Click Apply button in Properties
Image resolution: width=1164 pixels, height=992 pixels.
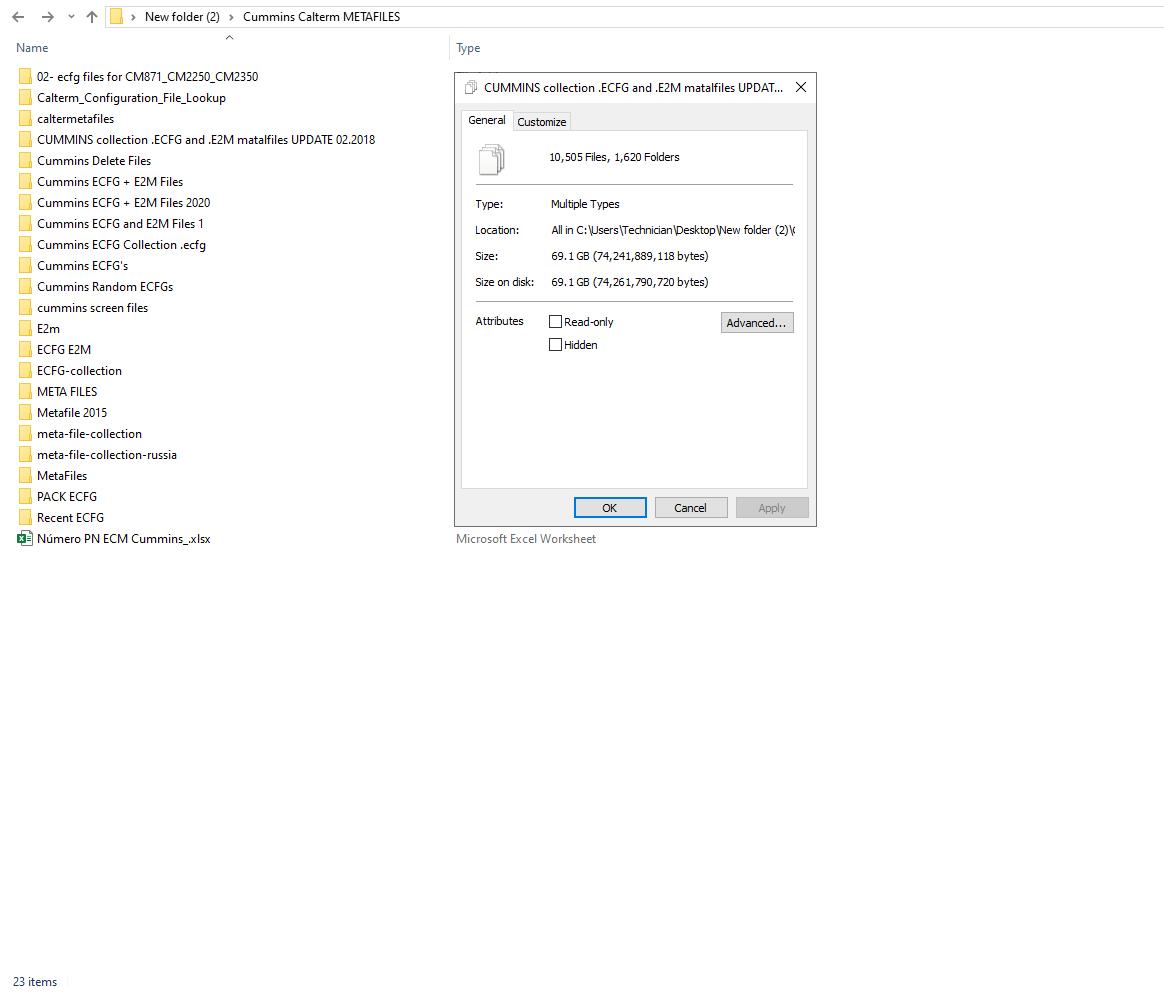click(771, 508)
